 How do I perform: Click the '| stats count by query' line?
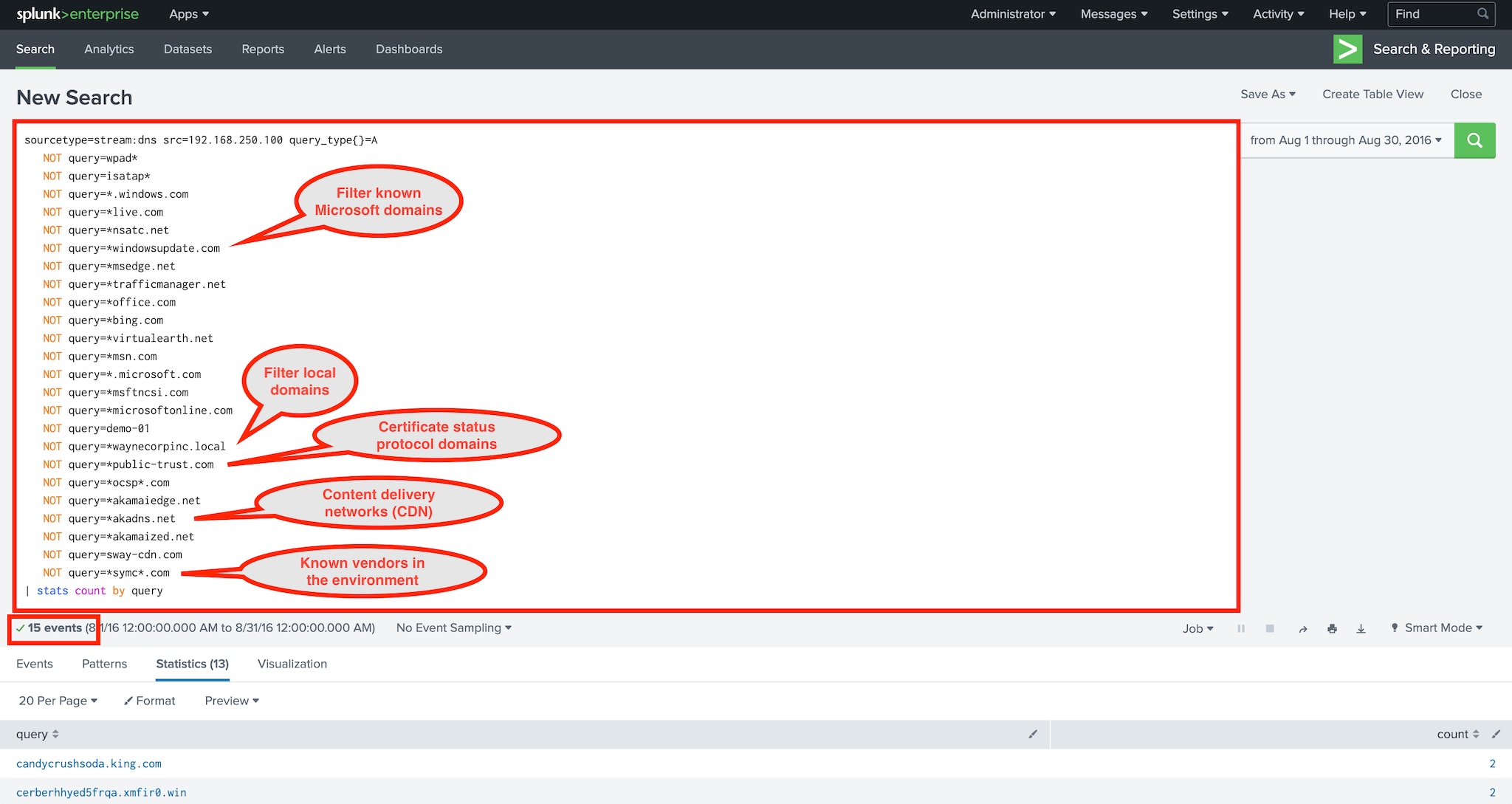(x=94, y=591)
